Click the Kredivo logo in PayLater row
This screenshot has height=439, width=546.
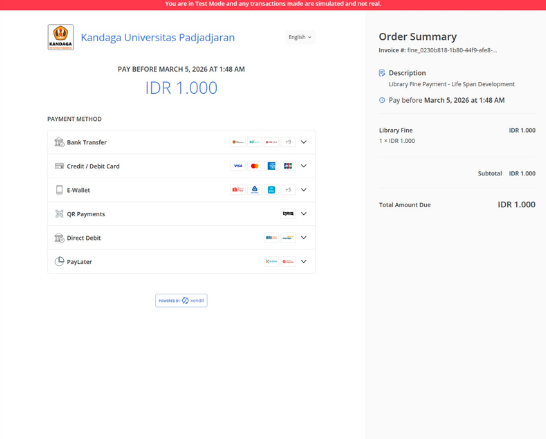coord(271,261)
